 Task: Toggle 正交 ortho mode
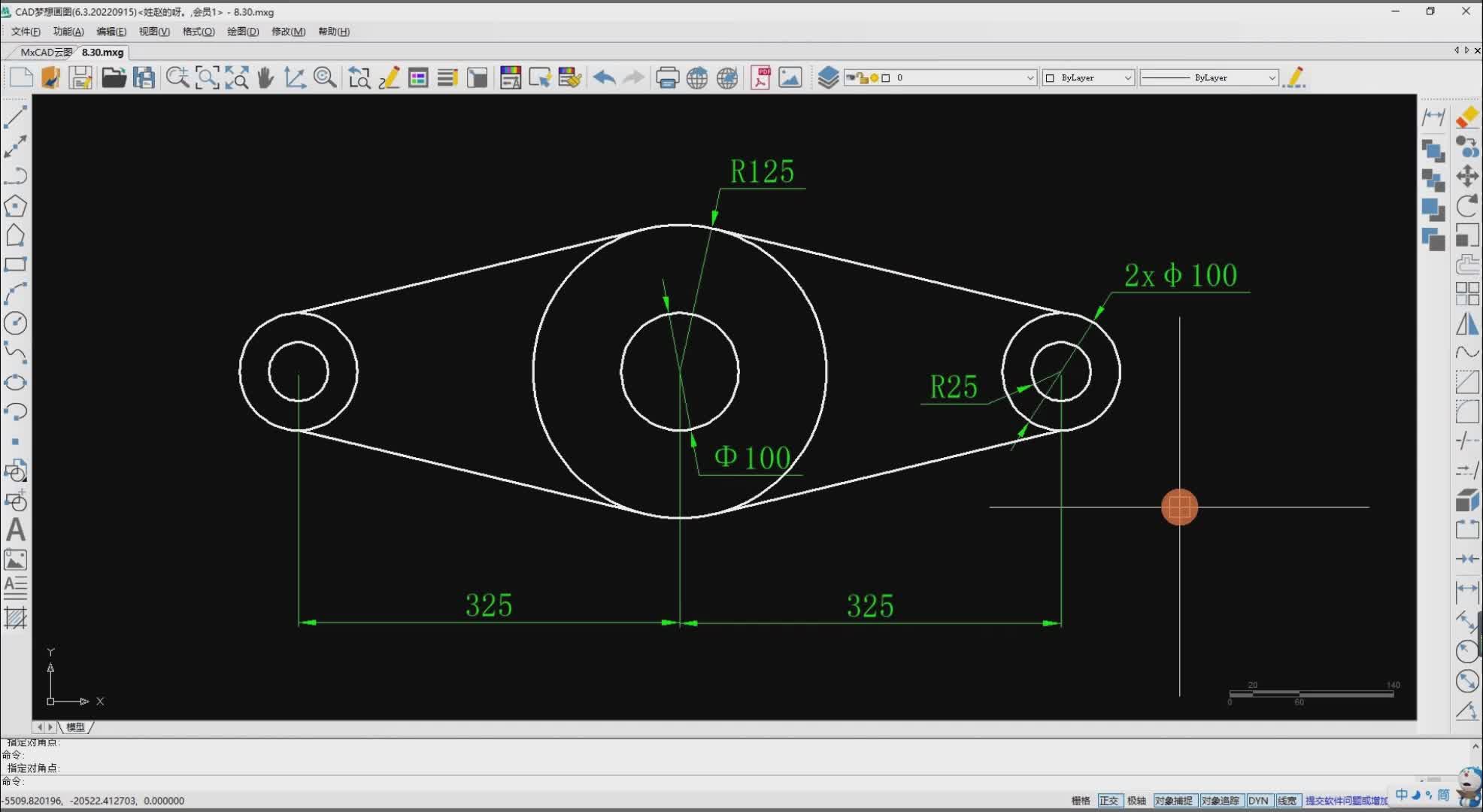1109,801
